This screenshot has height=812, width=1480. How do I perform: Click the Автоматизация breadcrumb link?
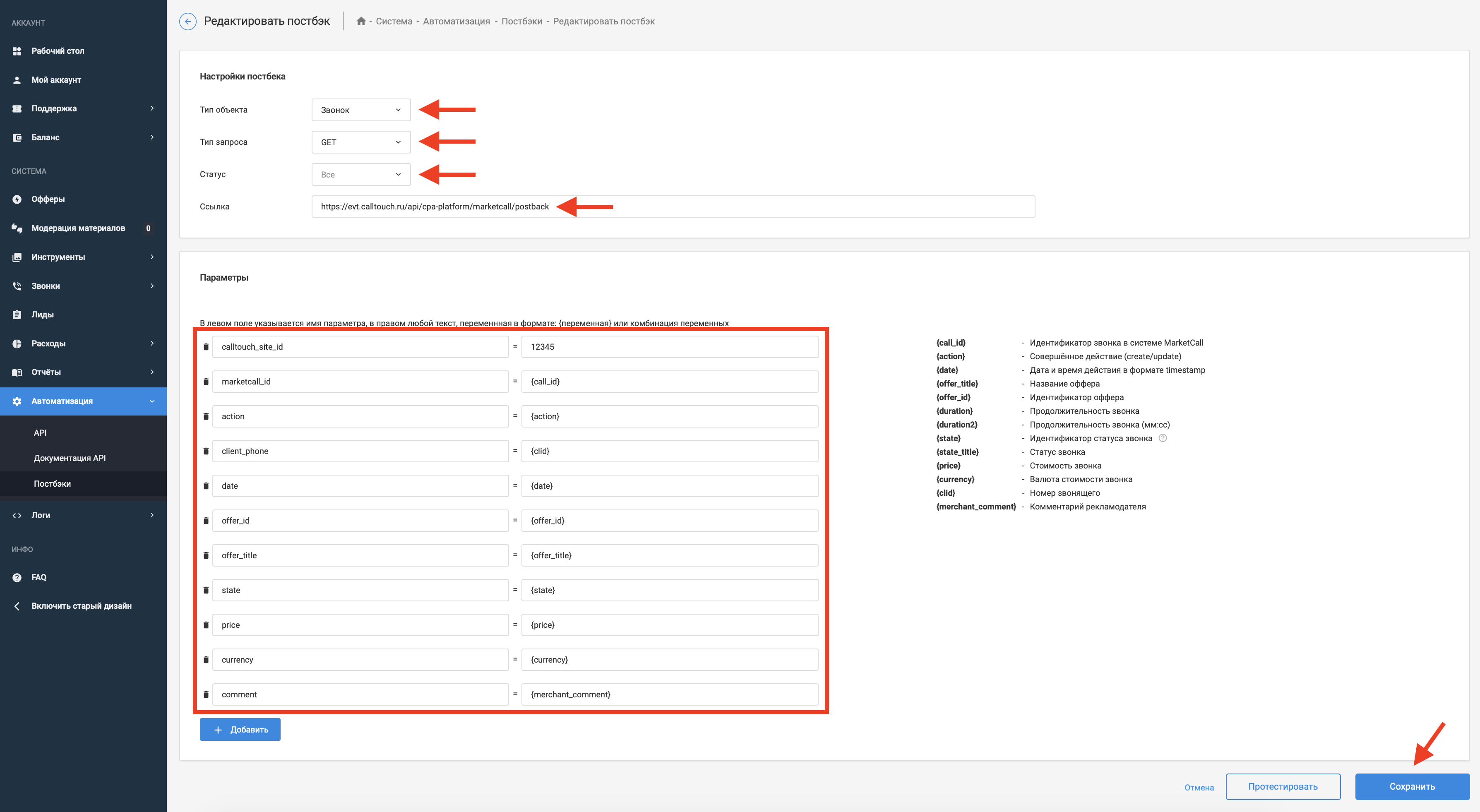(456, 21)
